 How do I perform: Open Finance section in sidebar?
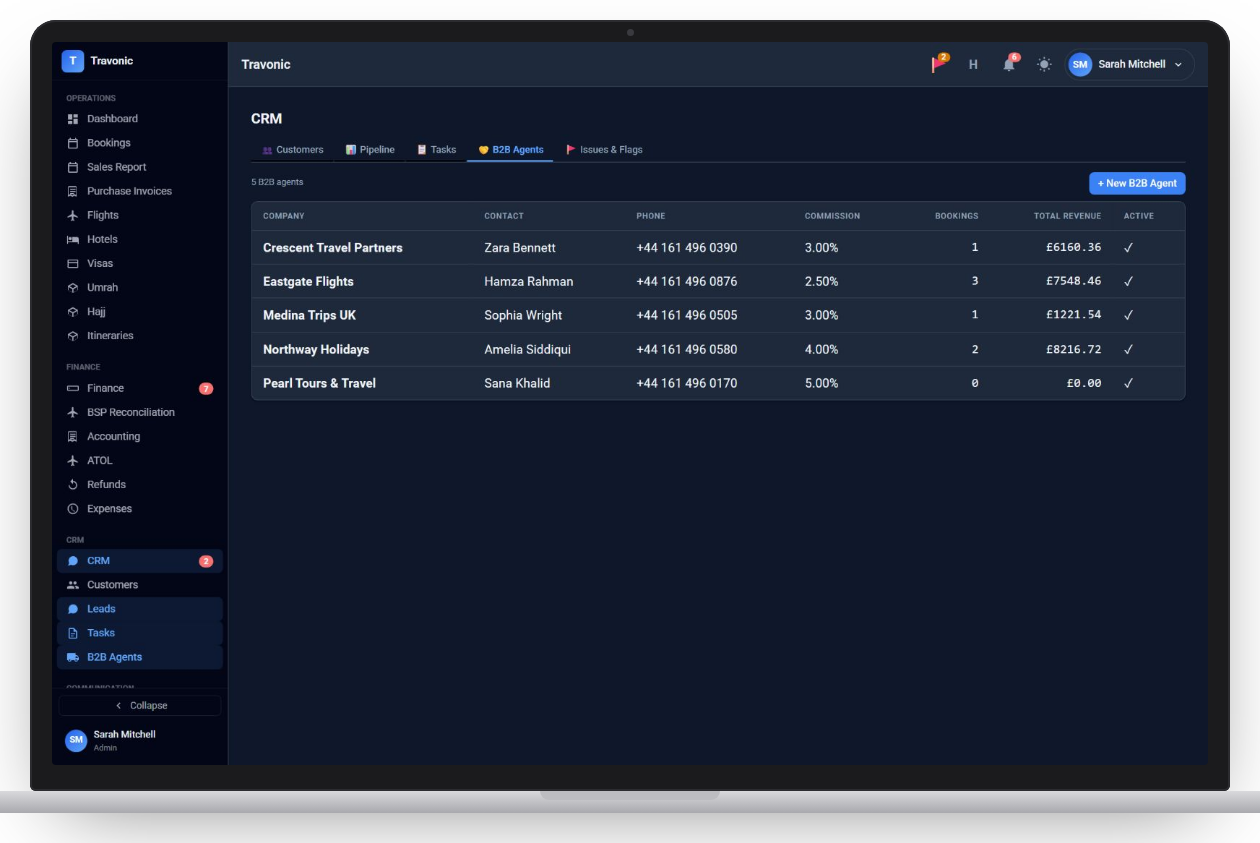point(140,388)
